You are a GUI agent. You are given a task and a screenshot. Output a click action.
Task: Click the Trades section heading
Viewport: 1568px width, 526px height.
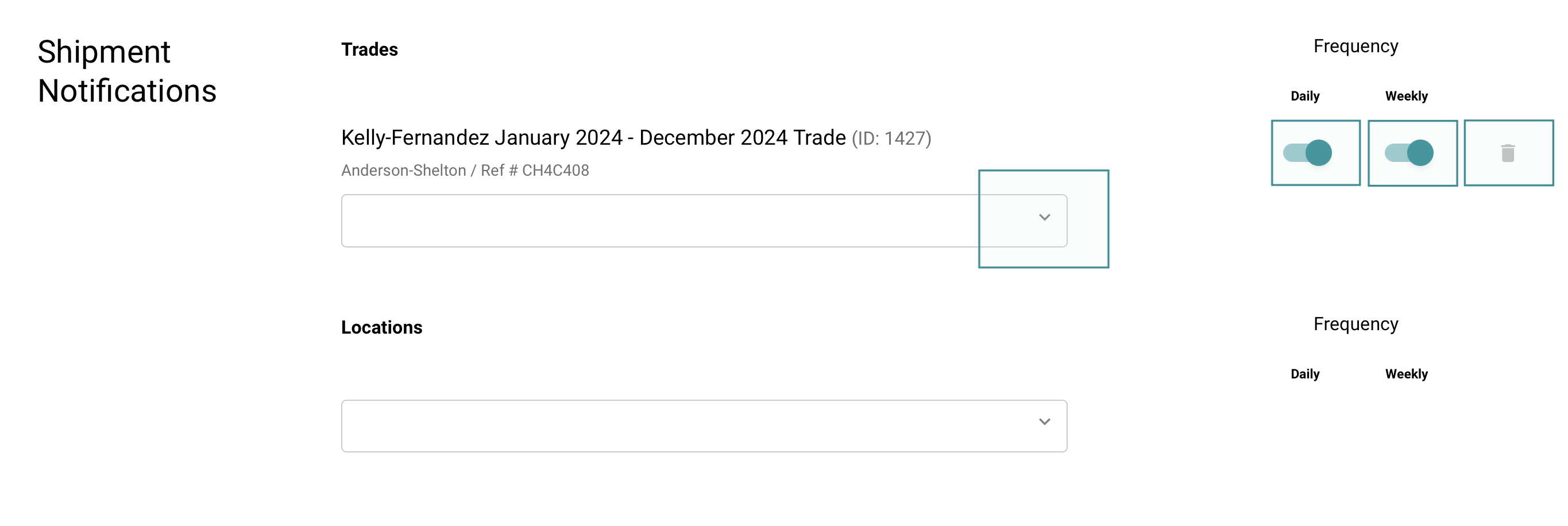pyautogui.click(x=369, y=49)
